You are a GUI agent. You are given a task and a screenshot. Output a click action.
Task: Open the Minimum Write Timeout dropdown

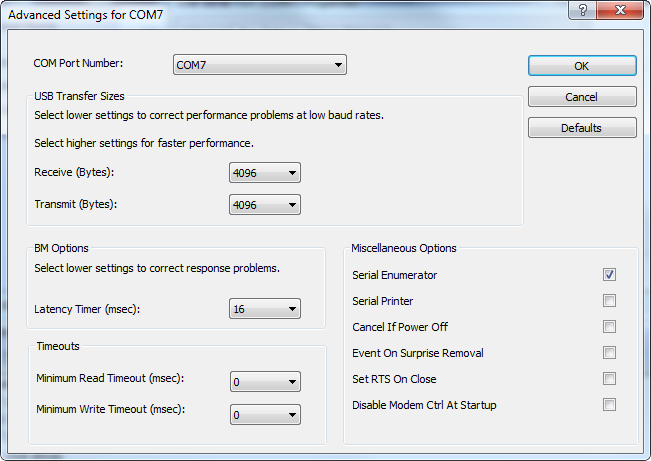click(x=265, y=413)
